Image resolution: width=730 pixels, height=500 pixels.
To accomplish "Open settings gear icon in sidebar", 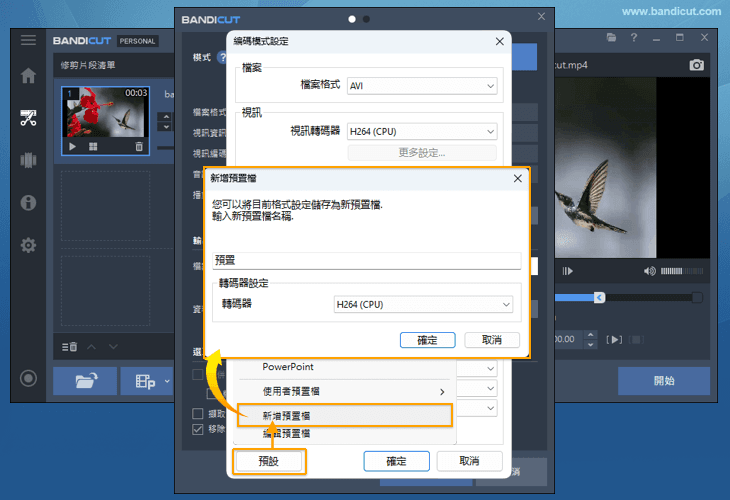I will tap(28, 245).
